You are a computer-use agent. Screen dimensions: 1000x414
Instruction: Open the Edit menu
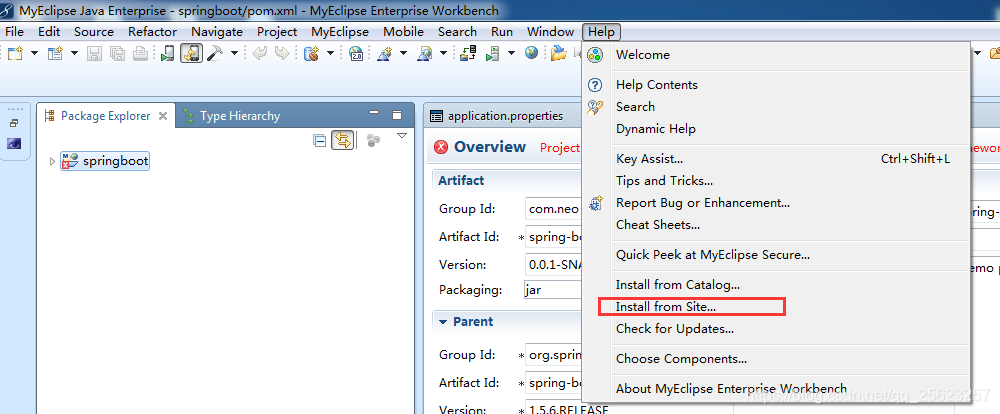49,31
